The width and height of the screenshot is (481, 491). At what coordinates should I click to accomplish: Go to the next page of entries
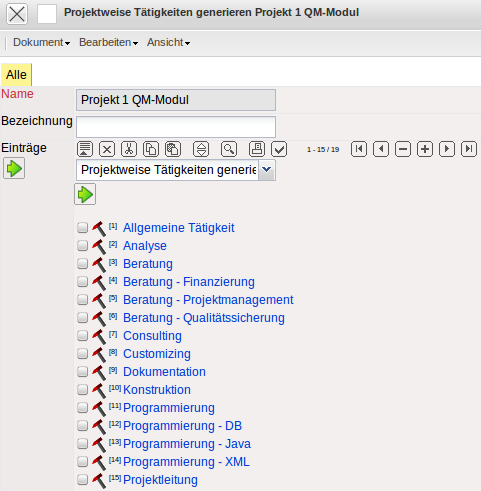[447, 149]
